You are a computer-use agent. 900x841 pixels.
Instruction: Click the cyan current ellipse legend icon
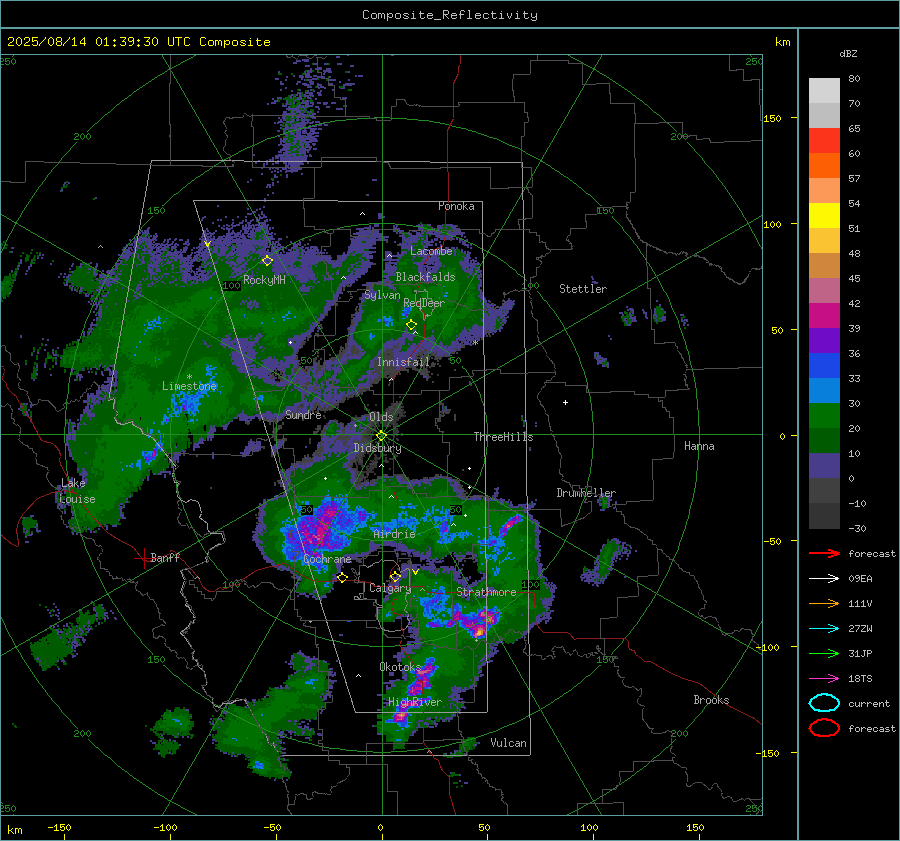click(824, 703)
